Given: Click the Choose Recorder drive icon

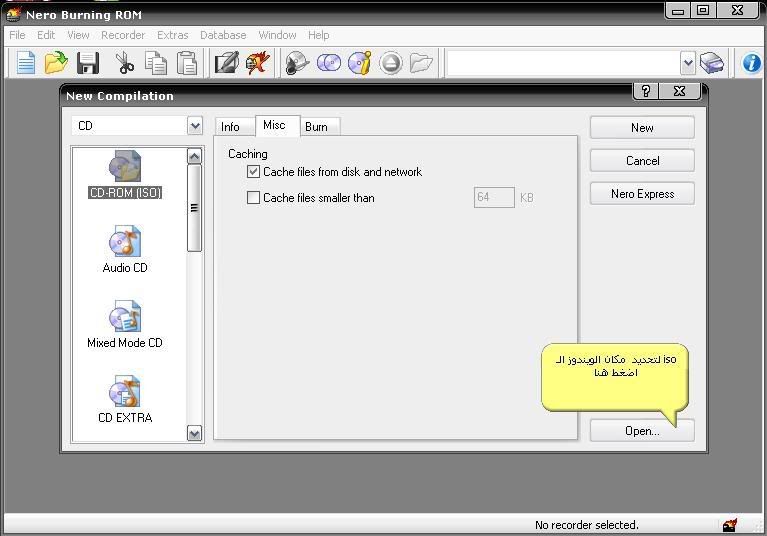Looking at the screenshot, I should (x=712, y=63).
